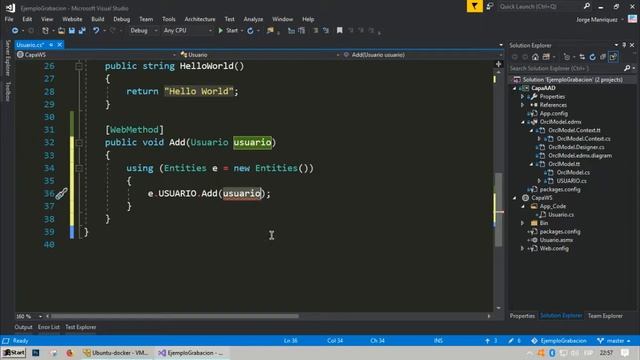Click the Open File folder icon
Image resolution: width=640 pixels, height=360 pixels.
[61, 31]
